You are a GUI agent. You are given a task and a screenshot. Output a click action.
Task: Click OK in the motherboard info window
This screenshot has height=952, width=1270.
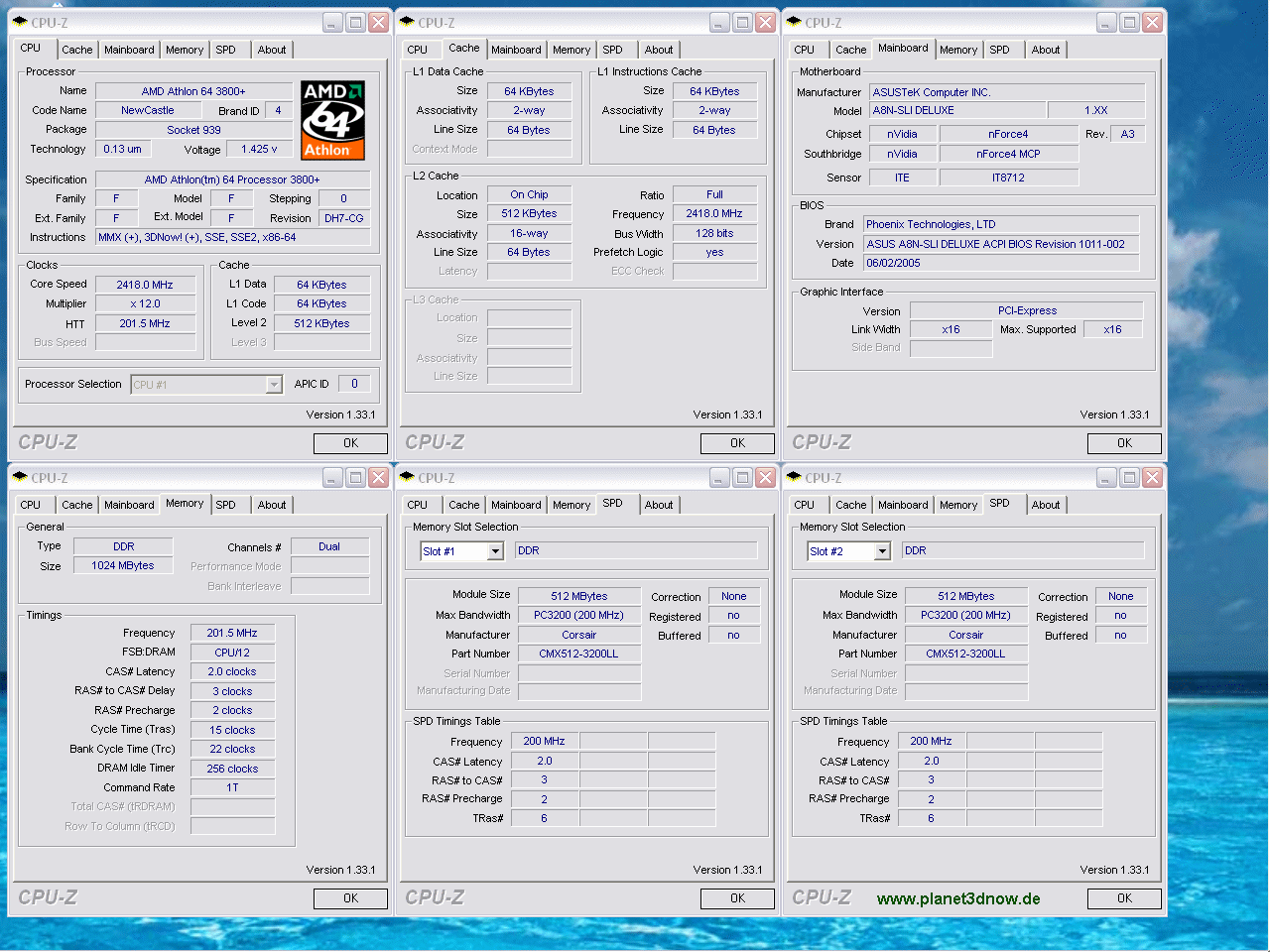1124,443
